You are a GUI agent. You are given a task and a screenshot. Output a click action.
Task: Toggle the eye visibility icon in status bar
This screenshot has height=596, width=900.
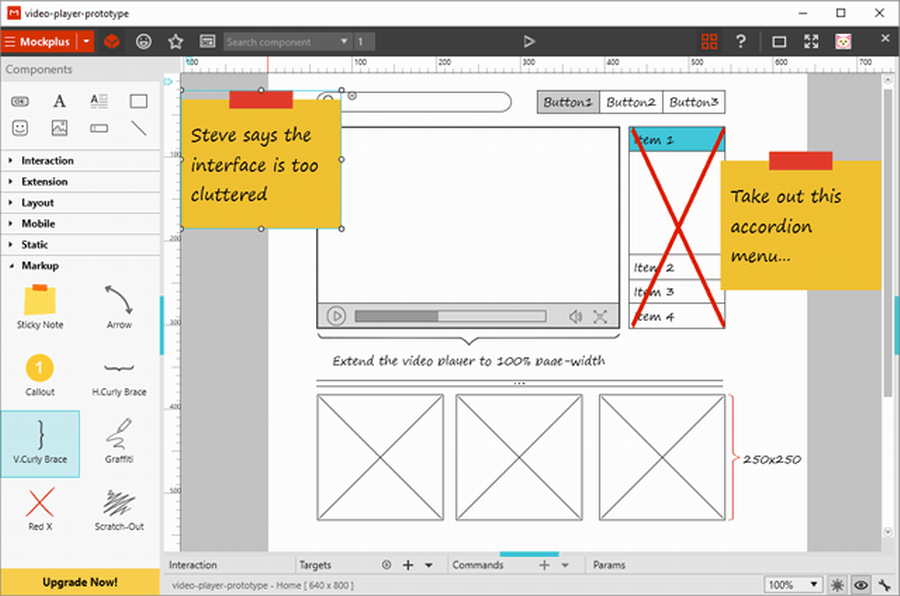tap(859, 584)
